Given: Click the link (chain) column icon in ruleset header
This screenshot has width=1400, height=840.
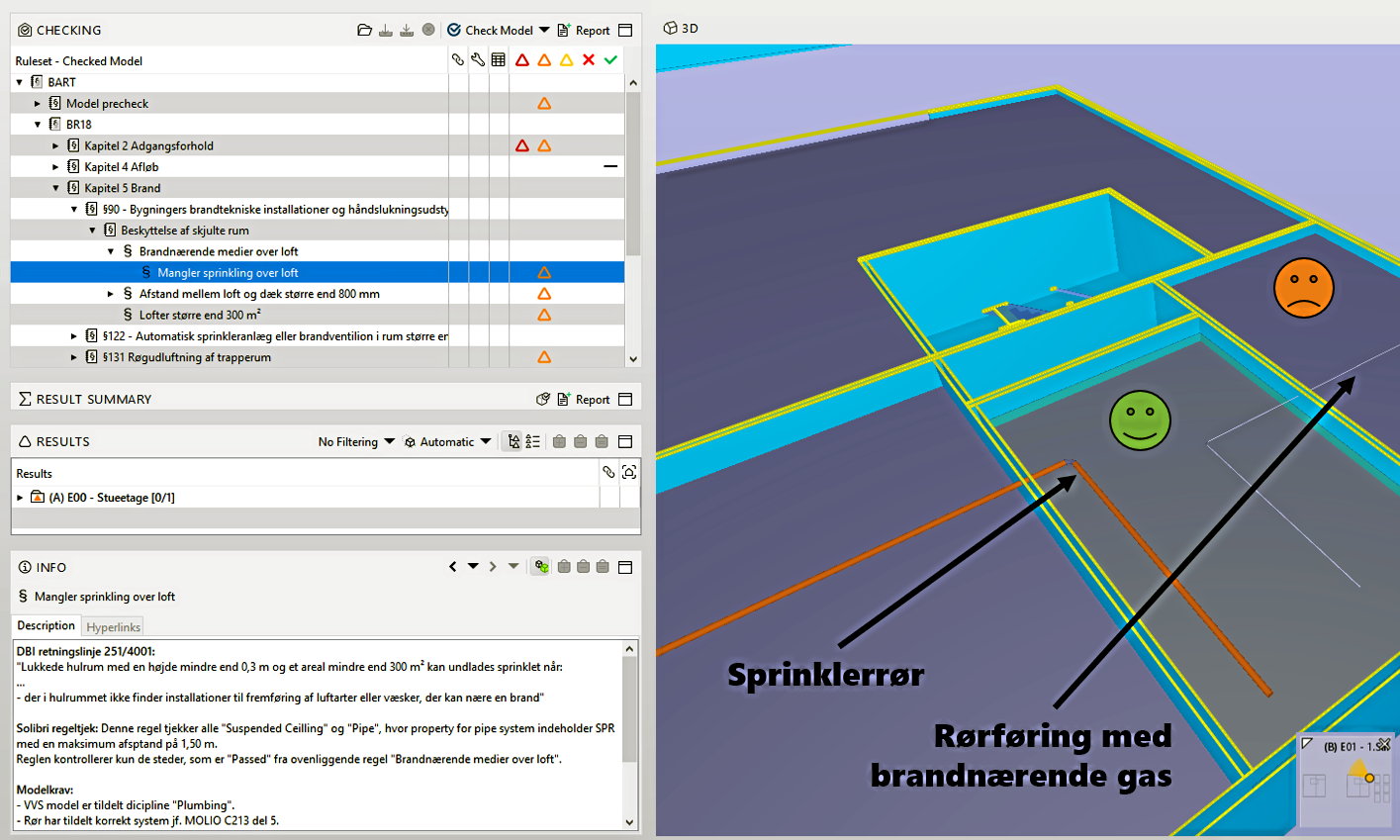Looking at the screenshot, I should (457, 60).
